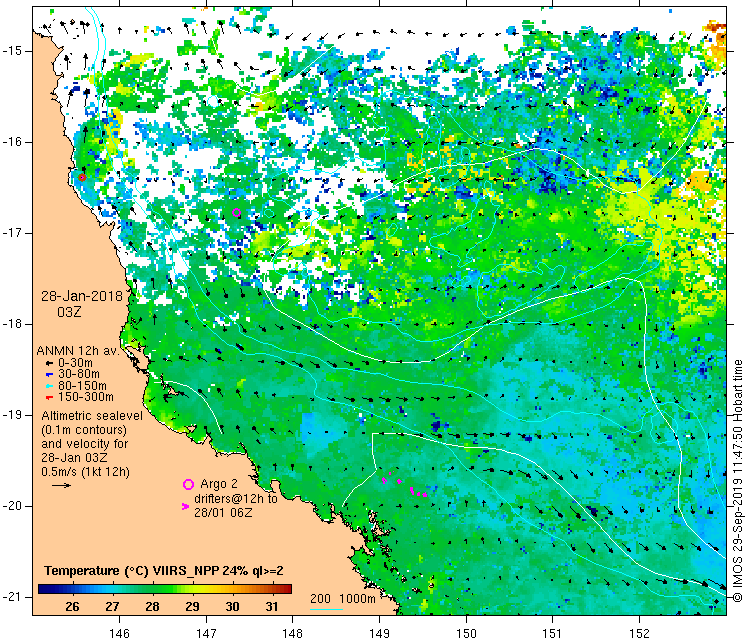
Task: Click the magenta Argo float circle on the map
Action: (x=236, y=213)
